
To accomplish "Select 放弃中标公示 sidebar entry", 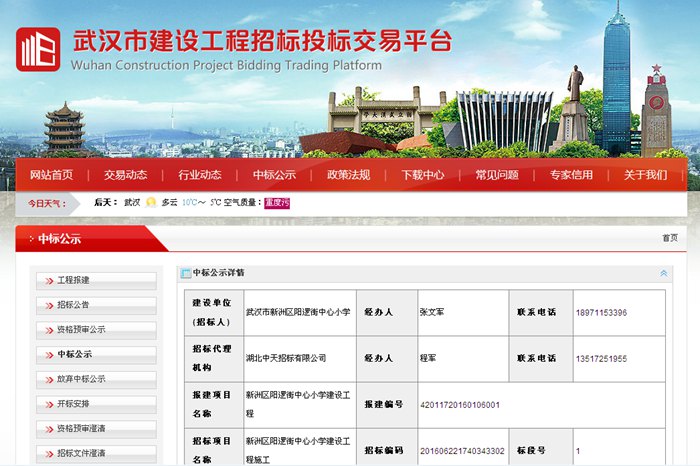I will pos(82,379).
